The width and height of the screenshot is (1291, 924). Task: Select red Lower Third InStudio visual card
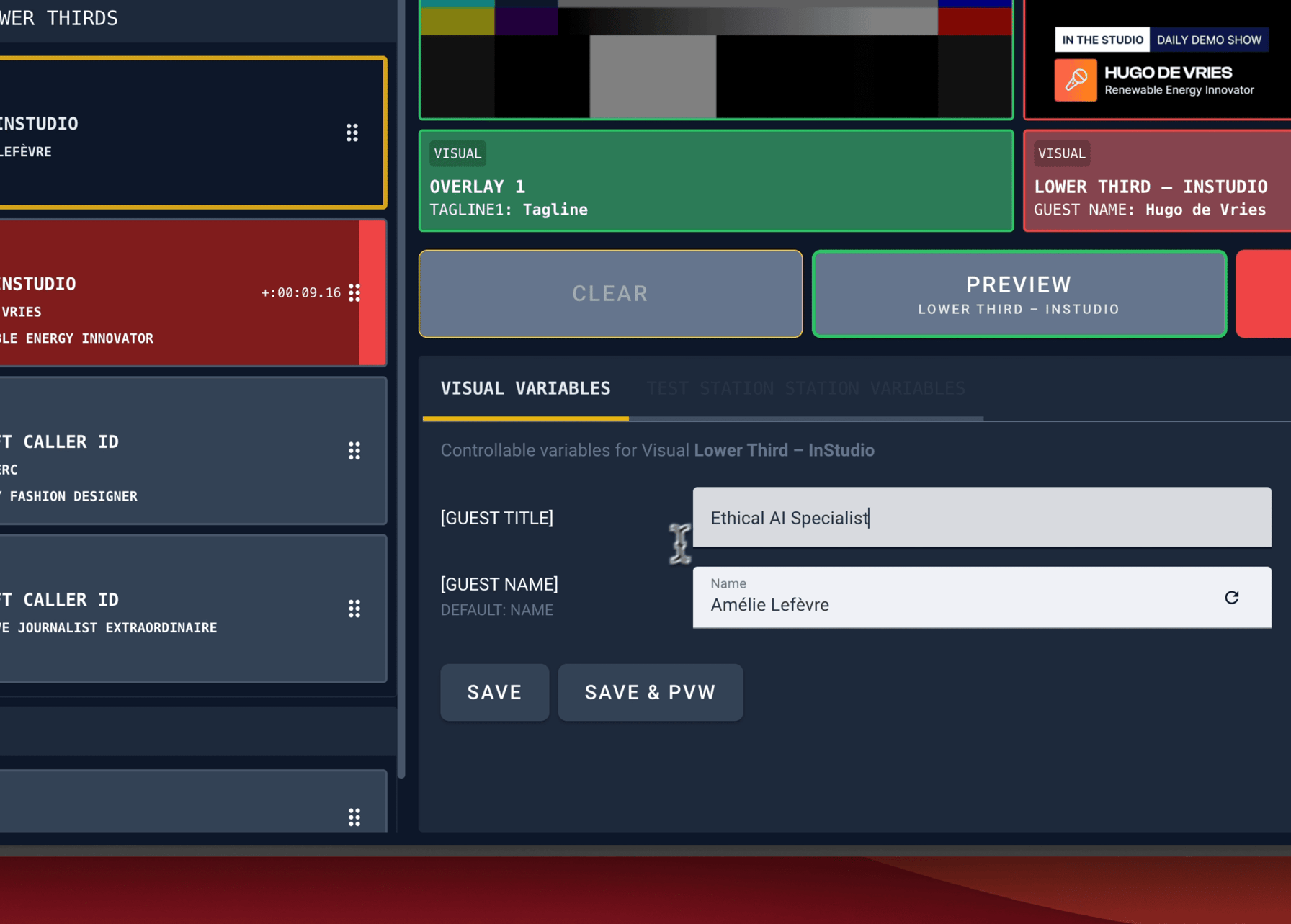pyautogui.click(x=1157, y=181)
